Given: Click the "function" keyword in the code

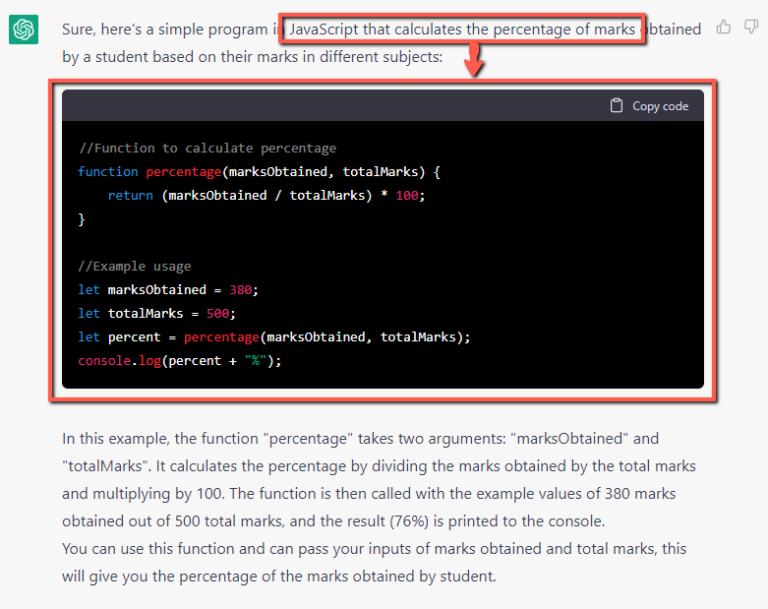Looking at the screenshot, I should (x=108, y=172).
